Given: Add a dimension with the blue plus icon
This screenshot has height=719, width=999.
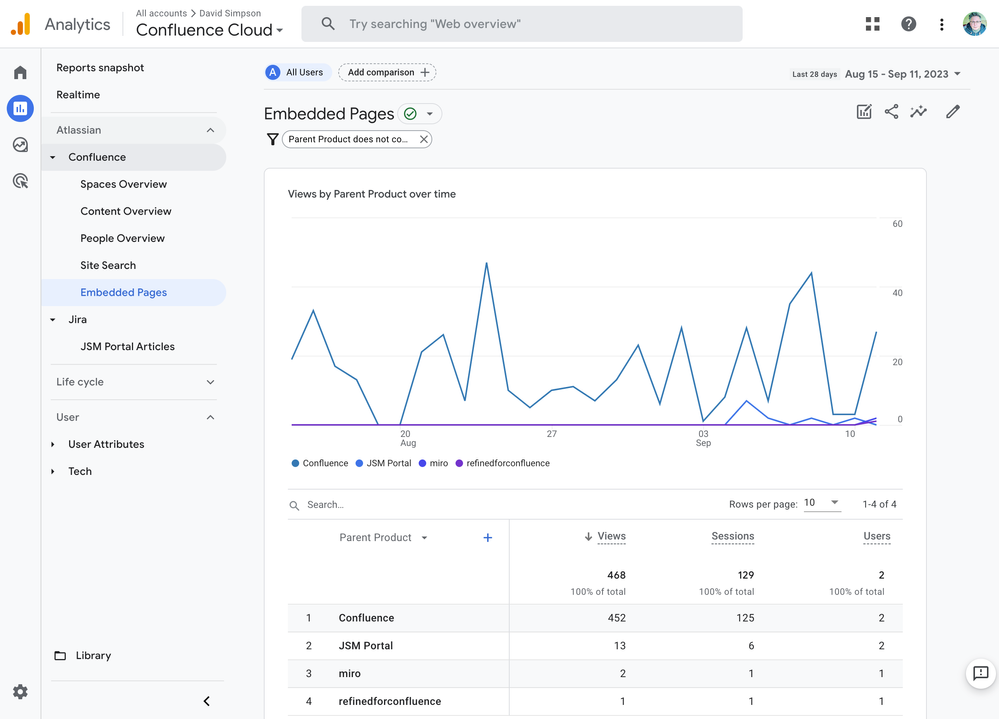Looking at the screenshot, I should tap(487, 537).
